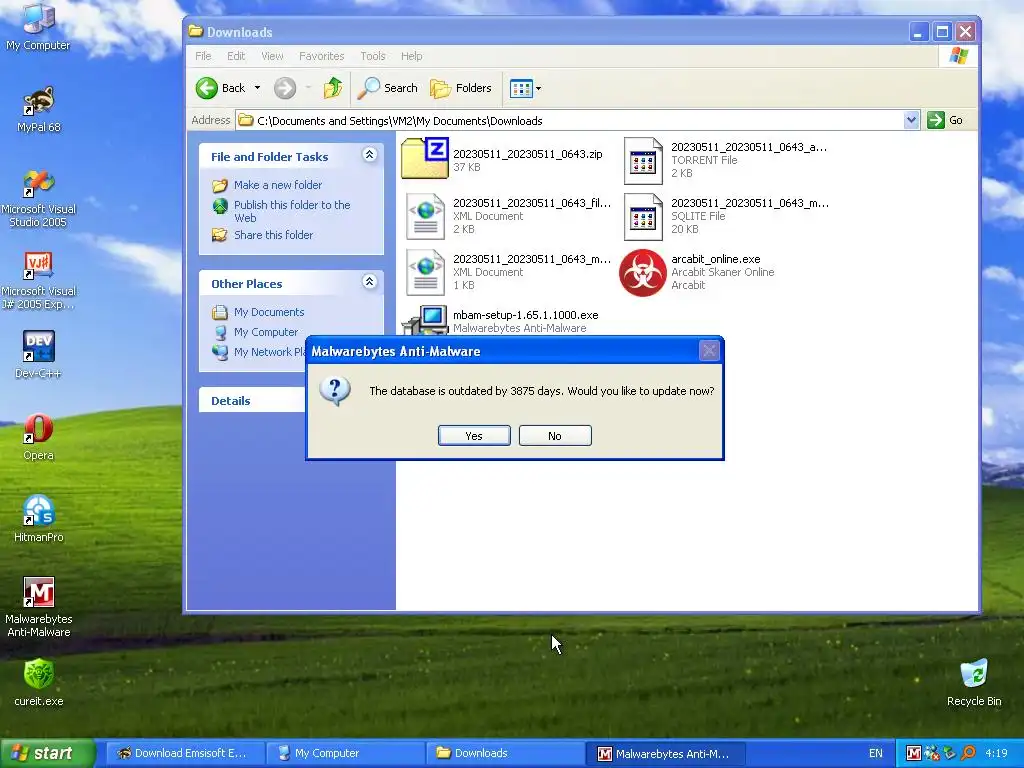
Task: Open the Edit menu
Action: (x=236, y=56)
